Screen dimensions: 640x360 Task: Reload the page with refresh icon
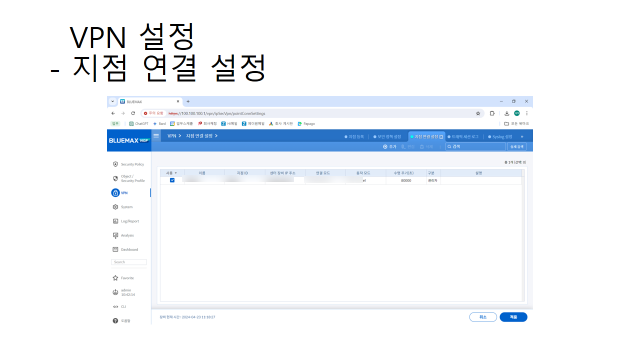pos(133,113)
